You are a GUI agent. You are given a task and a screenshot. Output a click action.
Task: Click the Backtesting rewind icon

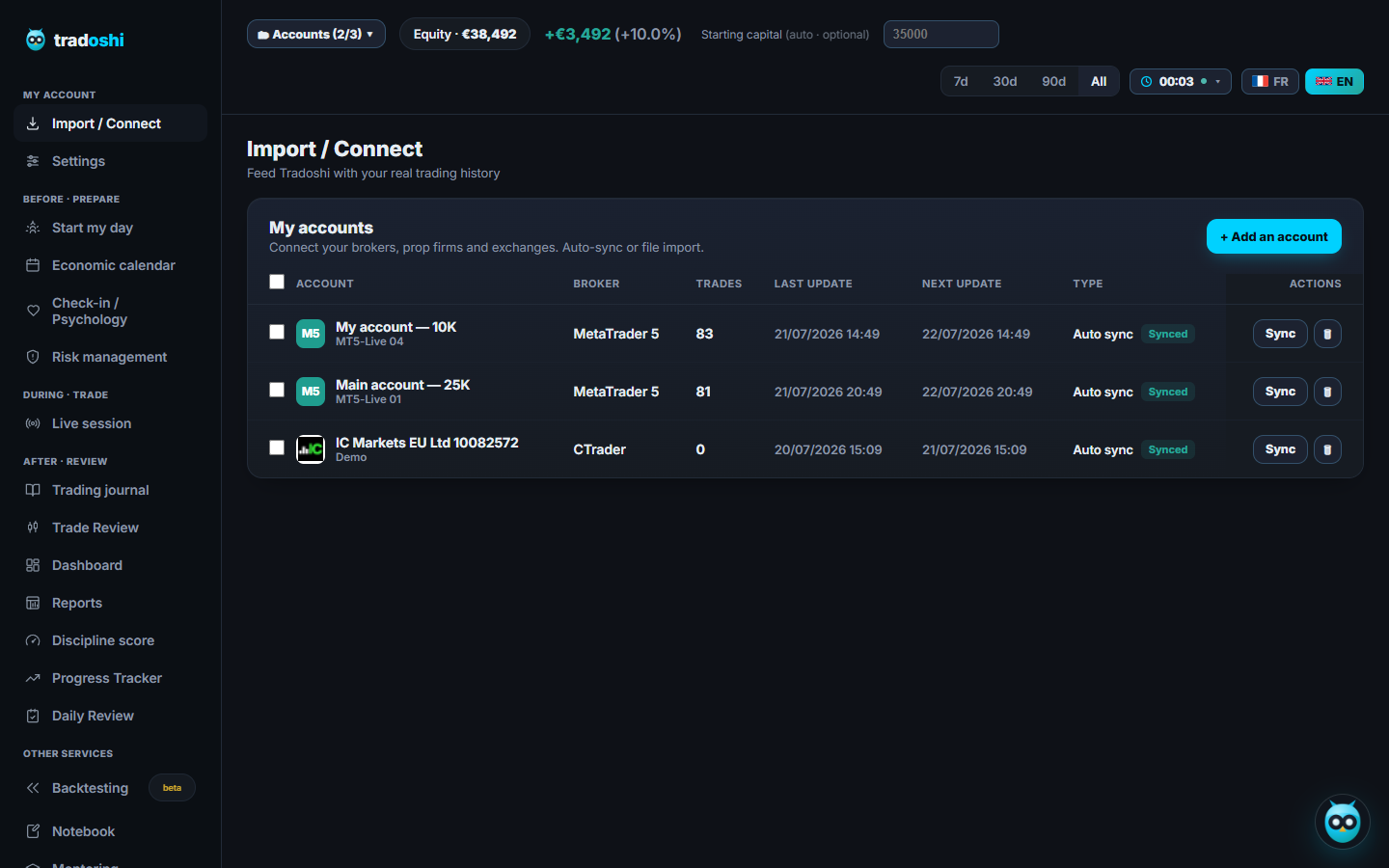pyautogui.click(x=33, y=788)
